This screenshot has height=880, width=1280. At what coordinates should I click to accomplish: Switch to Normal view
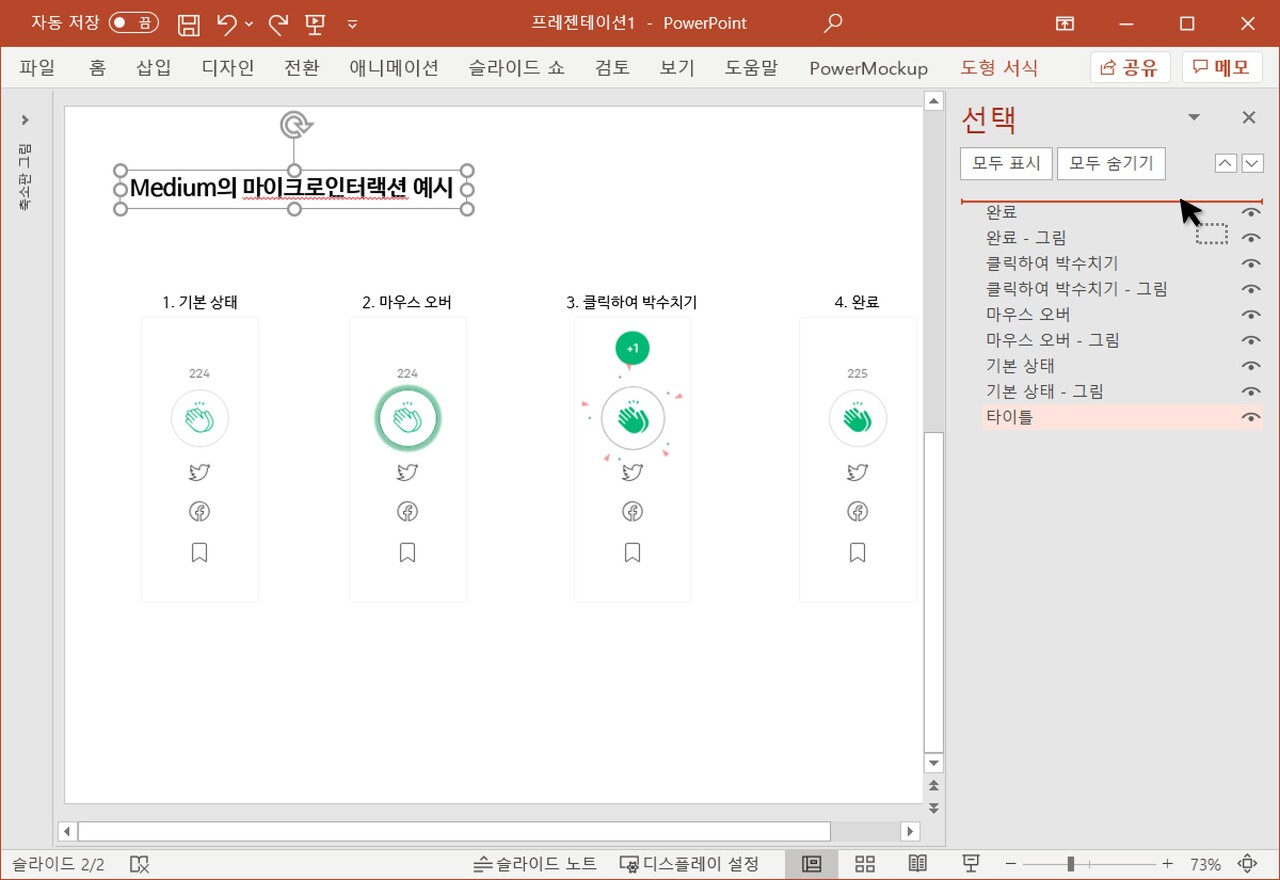click(812, 864)
